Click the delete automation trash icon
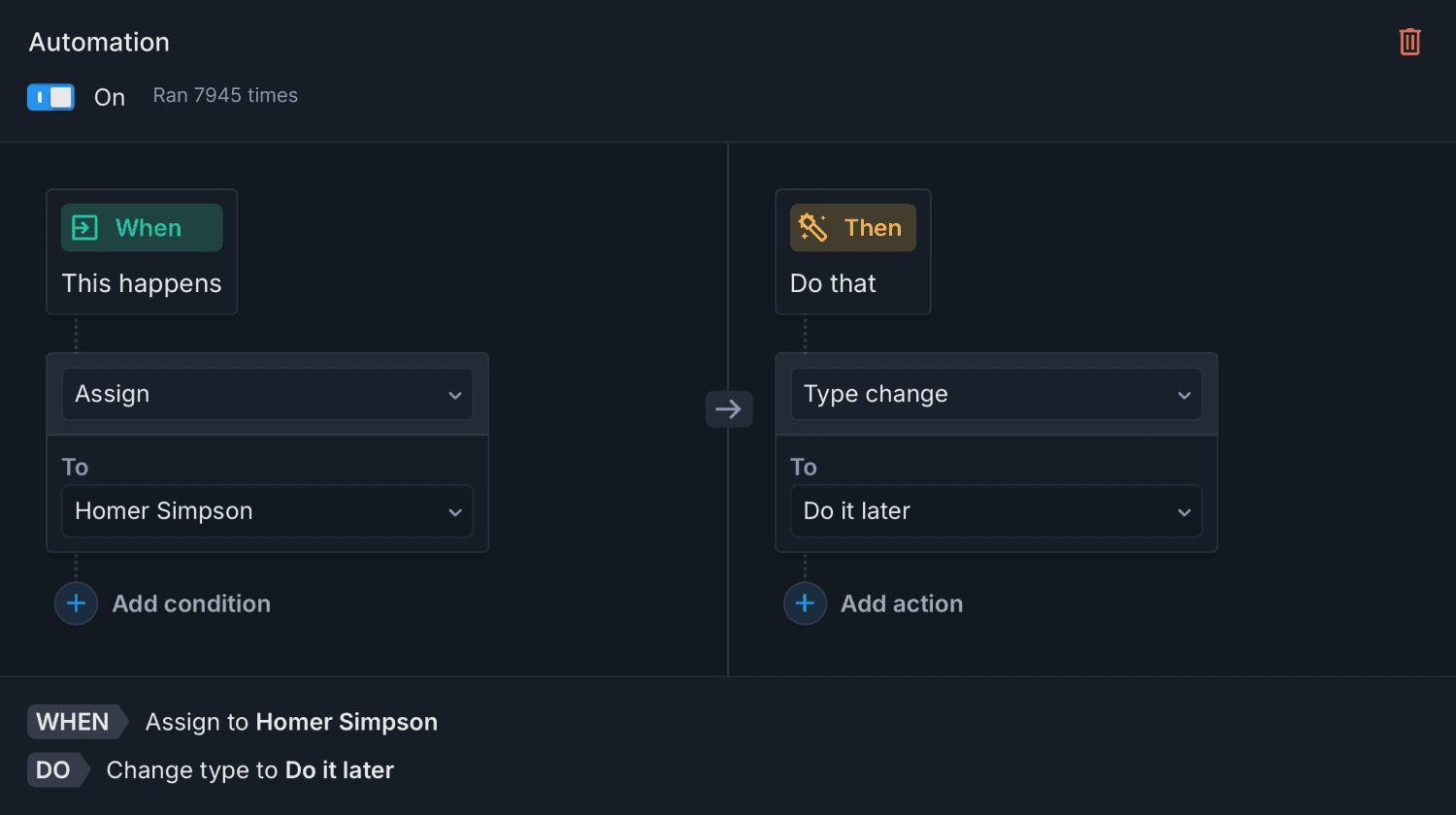 pyautogui.click(x=1409, y=42)
